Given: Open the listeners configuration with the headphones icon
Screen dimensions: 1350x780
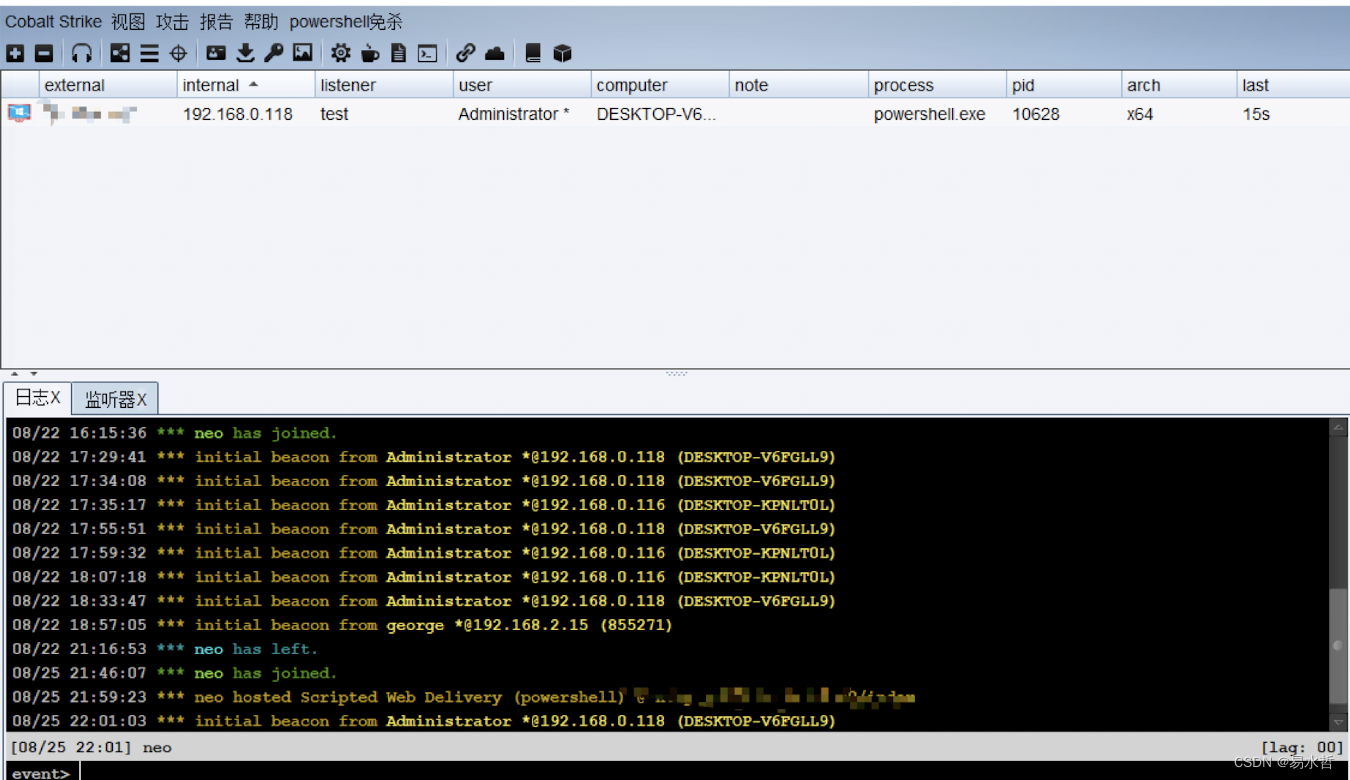Looking at the screenshot, I should (x=82, y=53).
